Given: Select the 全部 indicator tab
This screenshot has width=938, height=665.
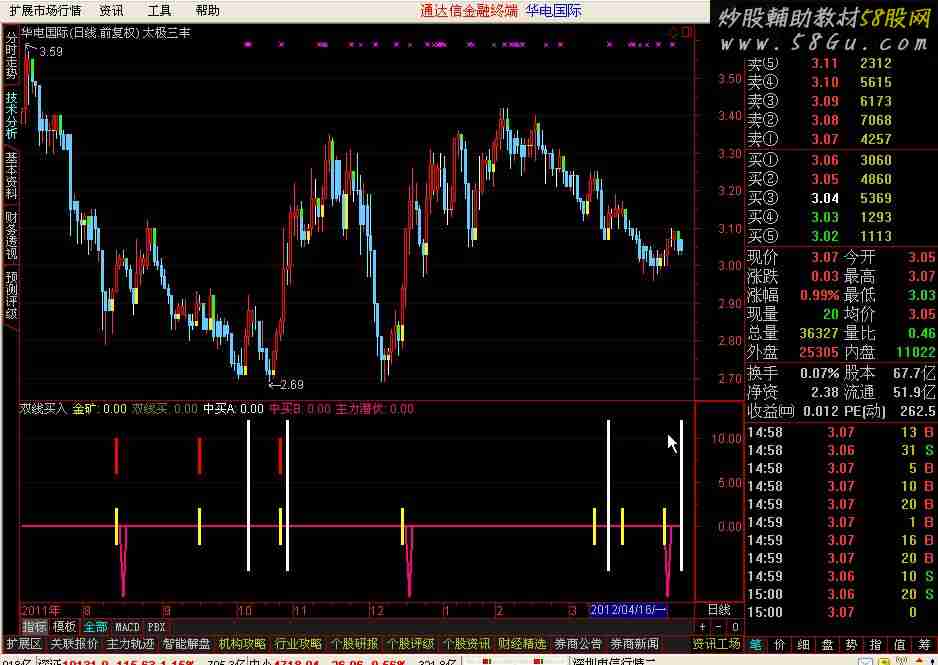Looking at the screenshot, I should (x=95, y=627).
